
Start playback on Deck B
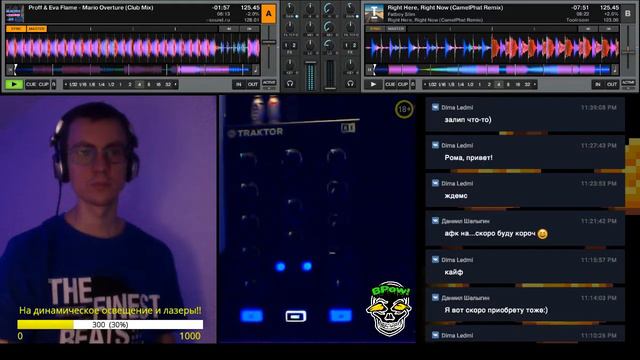373,84
